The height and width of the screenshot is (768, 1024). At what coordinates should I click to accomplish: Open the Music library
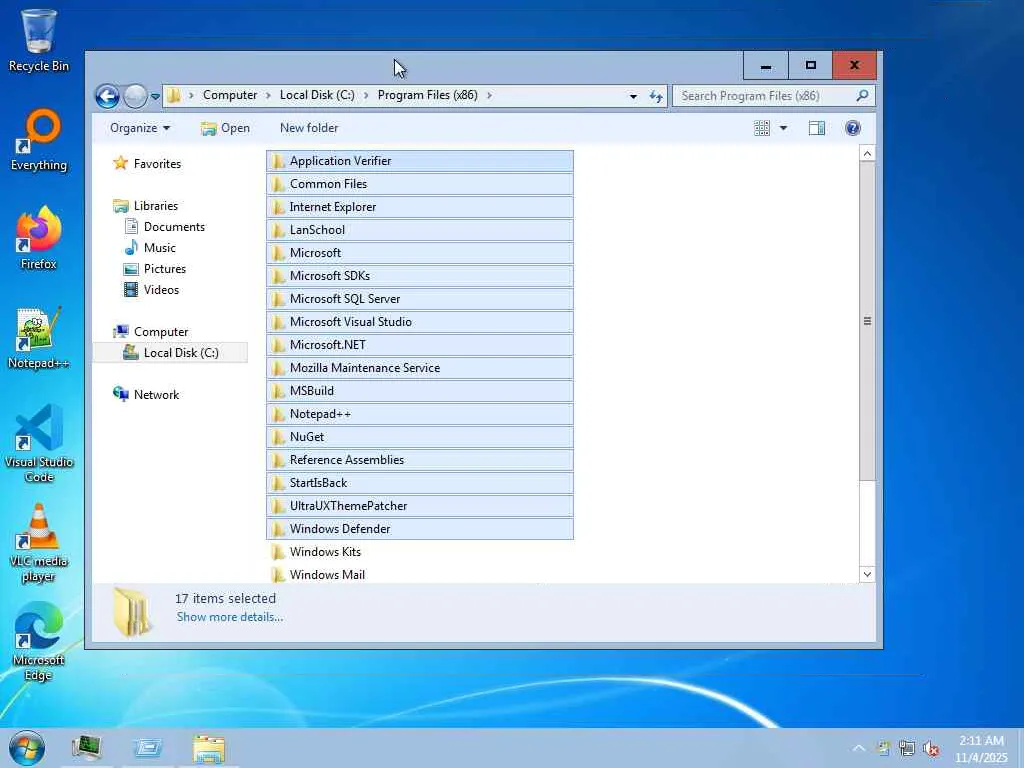150,248
